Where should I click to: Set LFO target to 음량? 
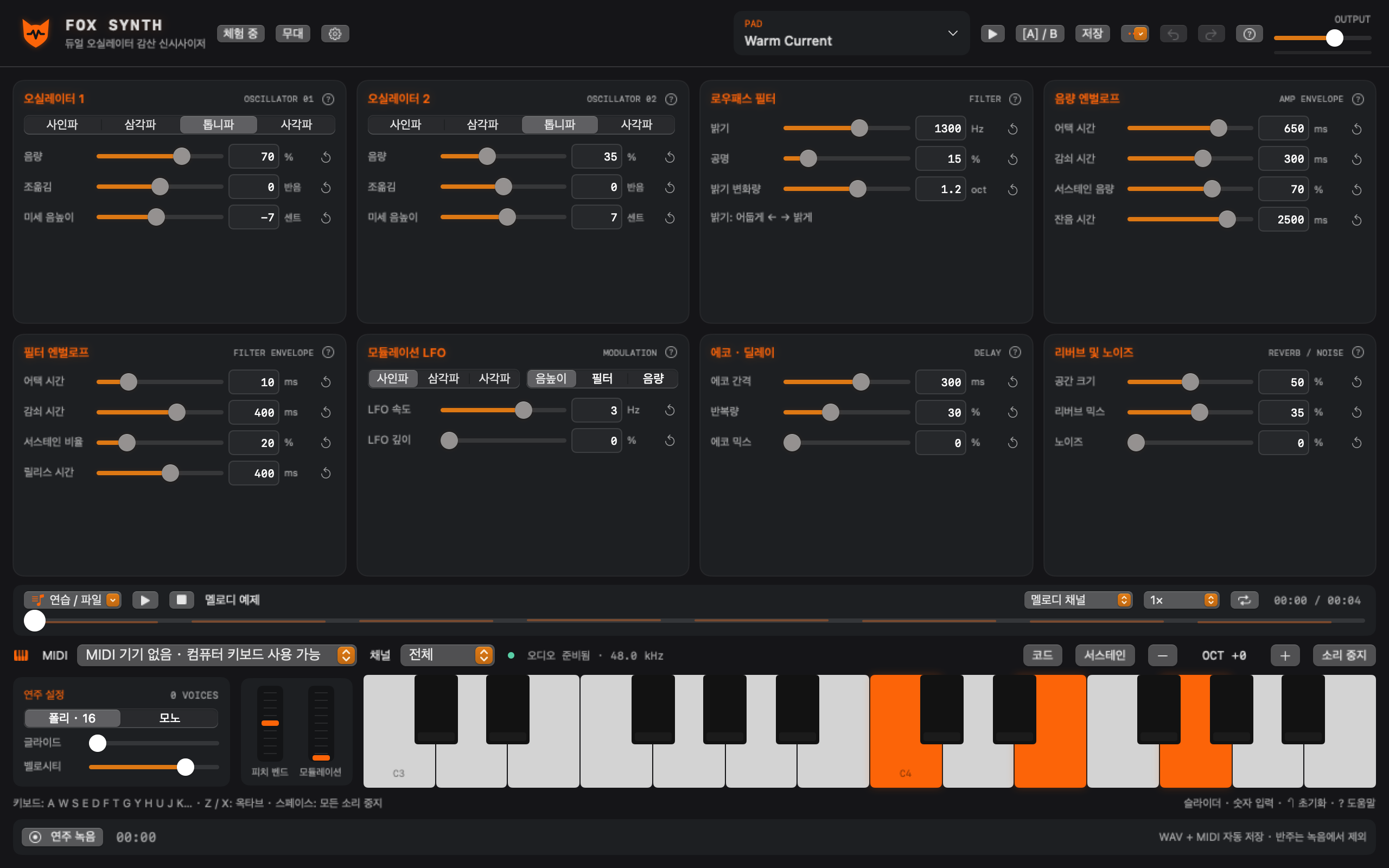coord(653,378)
